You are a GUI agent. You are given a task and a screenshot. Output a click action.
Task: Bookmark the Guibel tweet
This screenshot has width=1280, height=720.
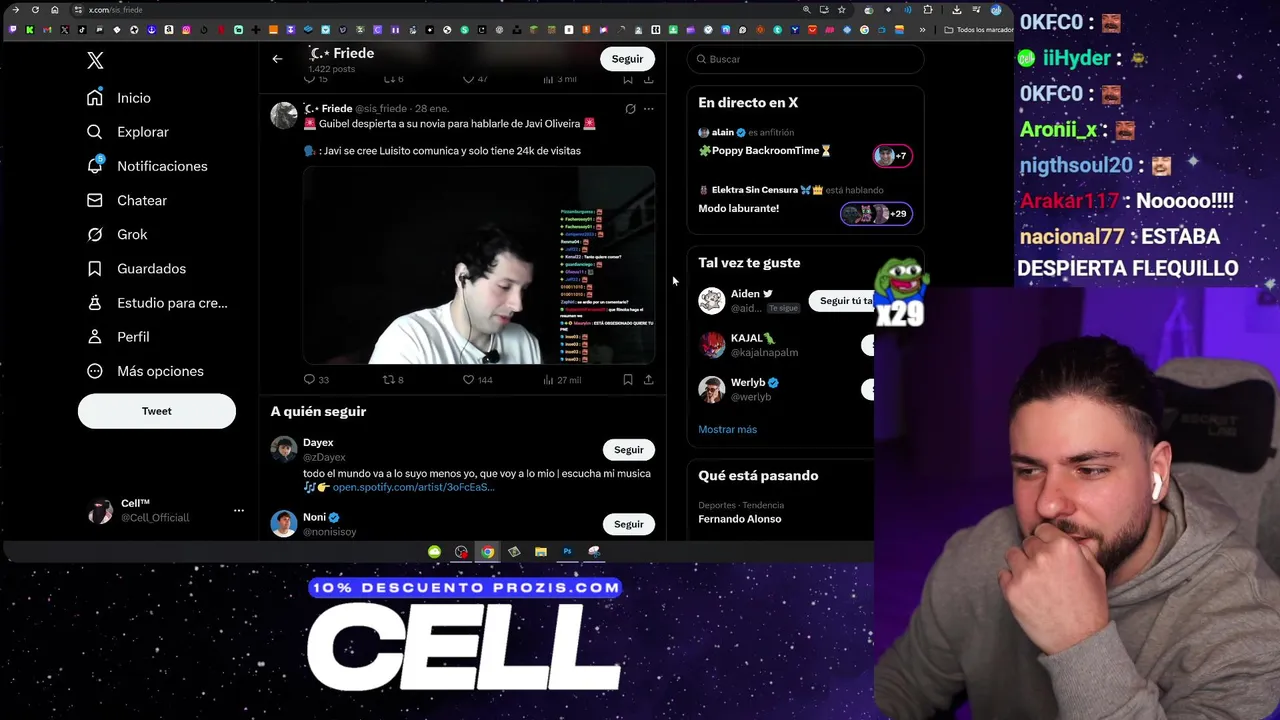pyautogui.click(x=628, y=380)
